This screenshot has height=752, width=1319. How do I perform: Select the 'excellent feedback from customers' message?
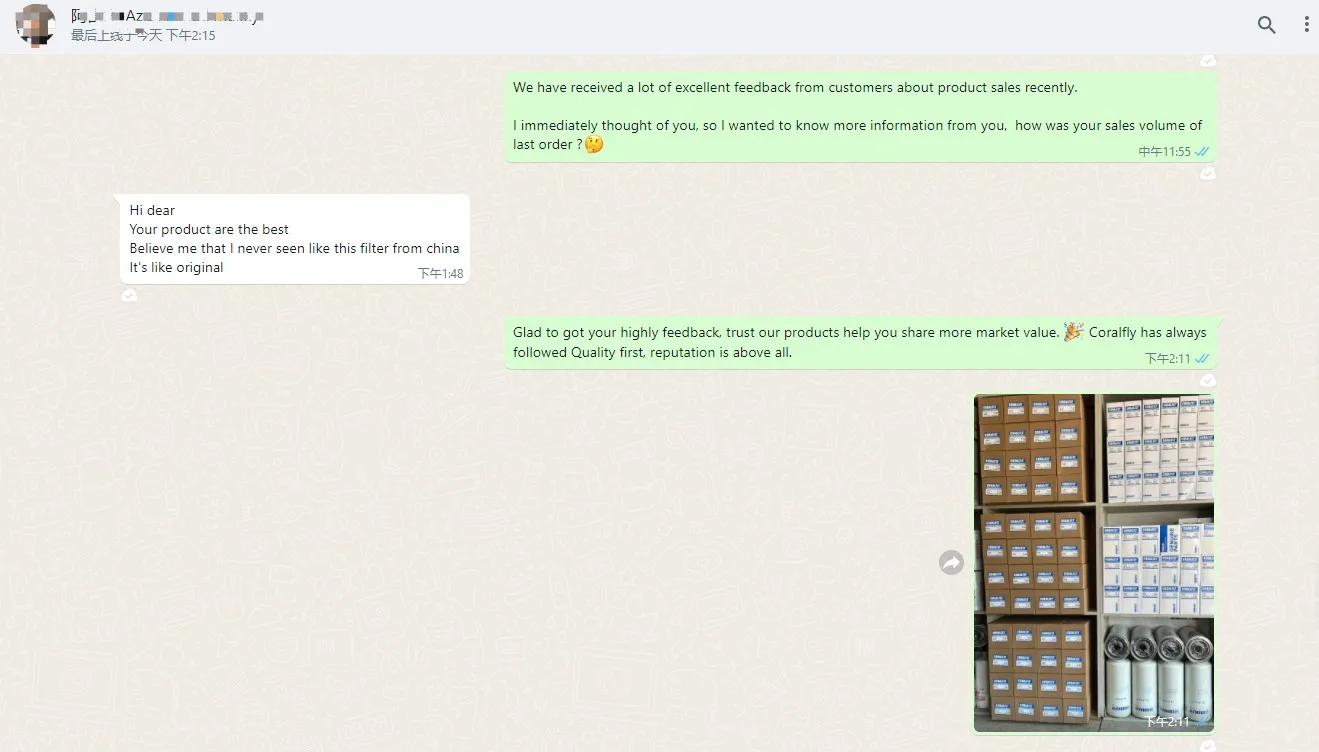[860, 116]
